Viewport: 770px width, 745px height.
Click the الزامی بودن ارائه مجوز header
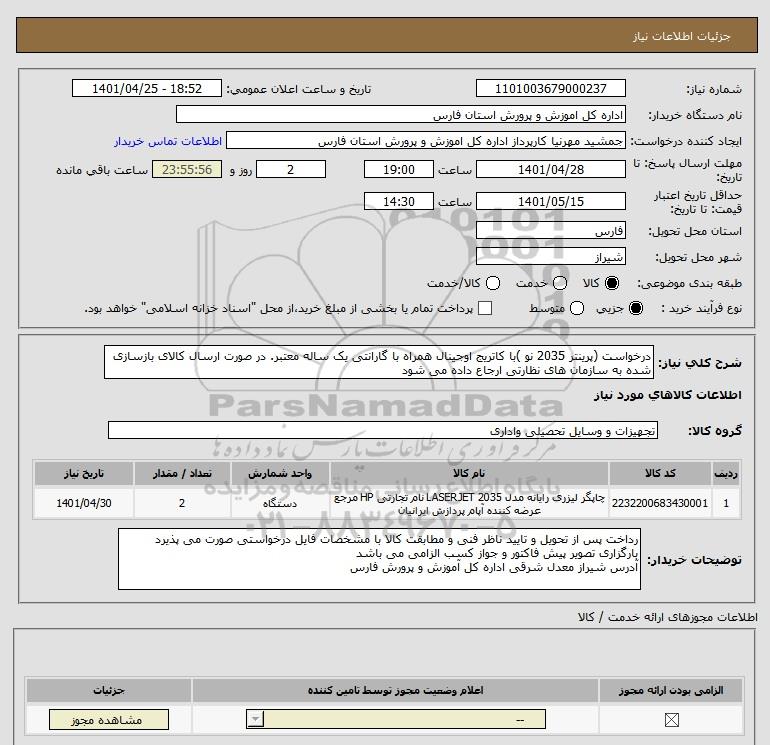pos(671,690)
